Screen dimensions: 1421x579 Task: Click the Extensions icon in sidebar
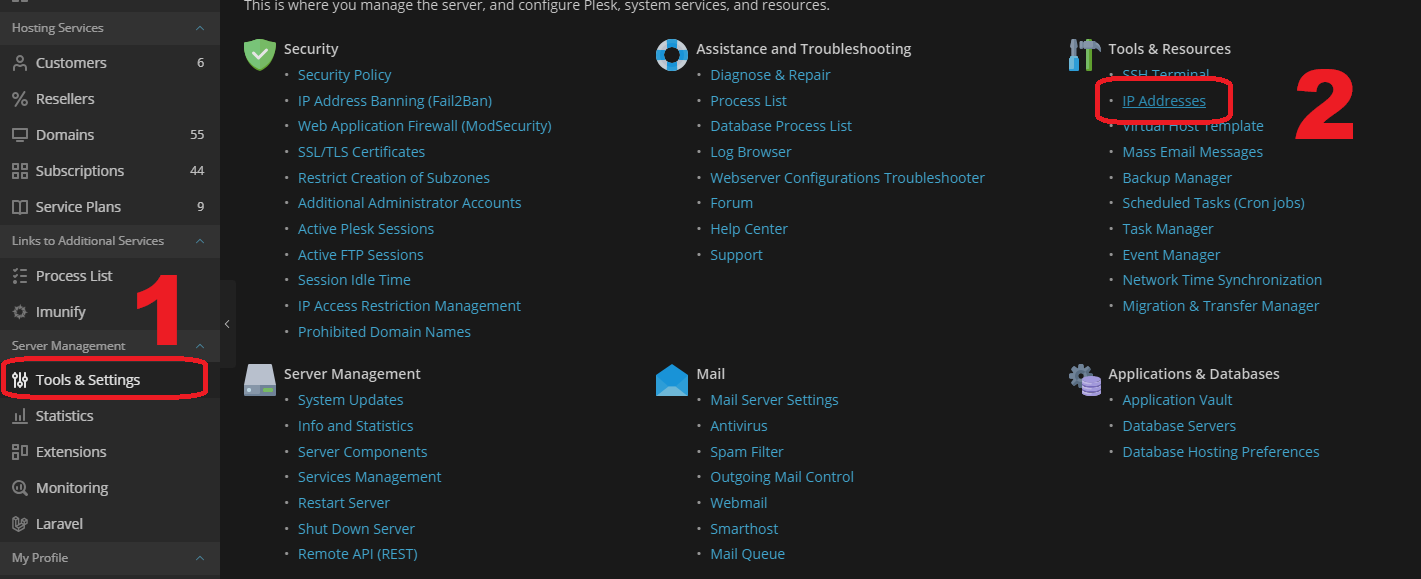tap(19, 452)
